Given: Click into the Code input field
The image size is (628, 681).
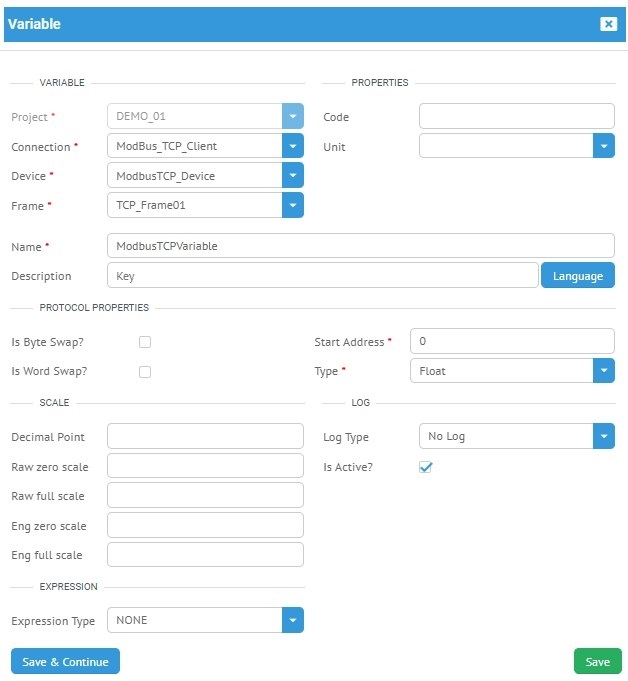Looking at the screenshot, I should [x=516, y=116].
